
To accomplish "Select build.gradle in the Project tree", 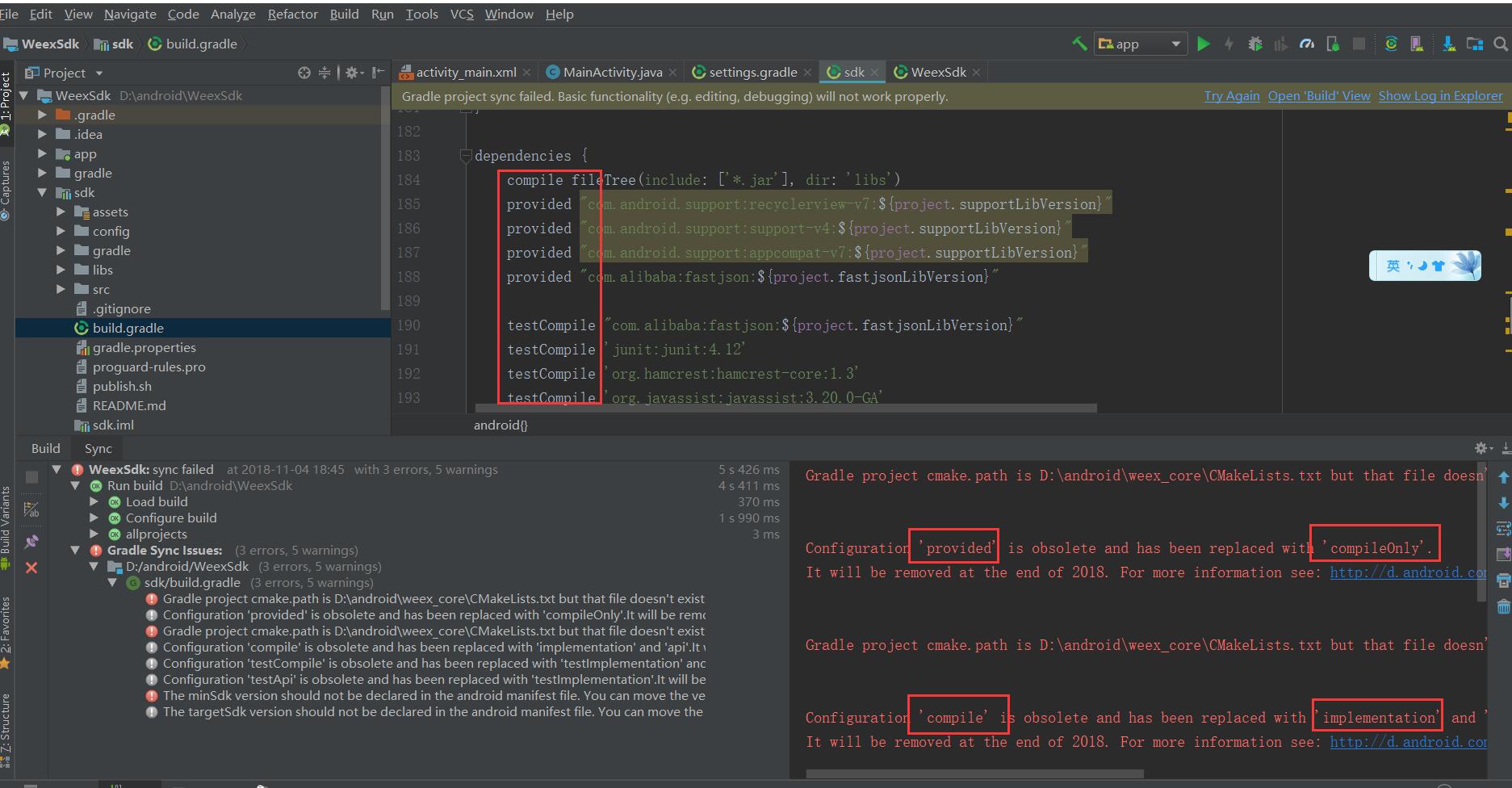I will pos(127,328).
